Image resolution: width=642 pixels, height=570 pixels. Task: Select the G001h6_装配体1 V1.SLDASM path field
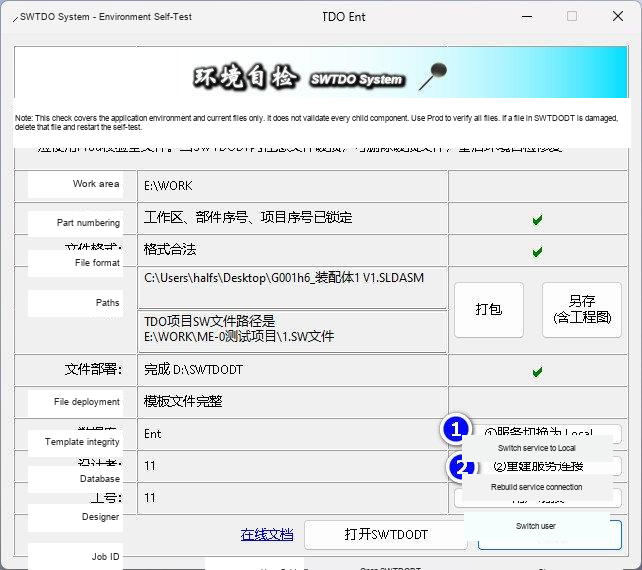(x=292, y=287)
